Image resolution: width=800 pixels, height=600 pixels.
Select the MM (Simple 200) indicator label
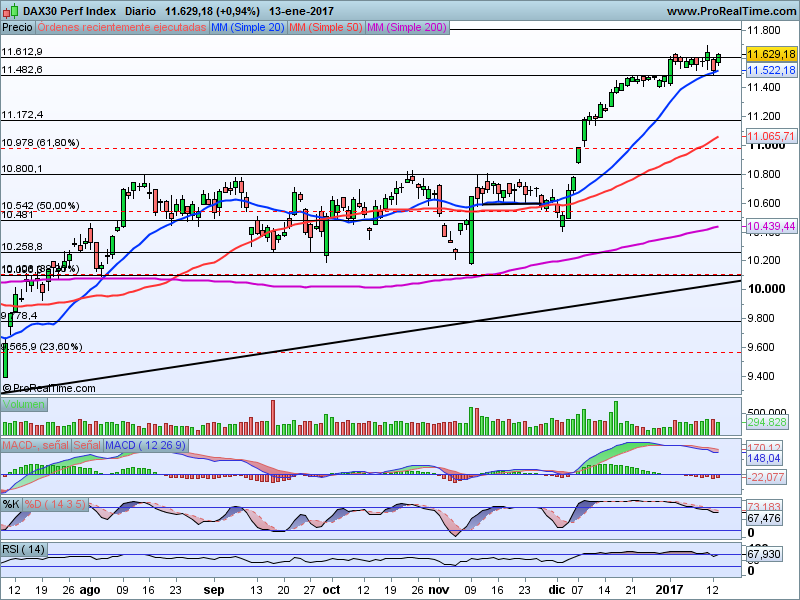click(x=407, y=28)
